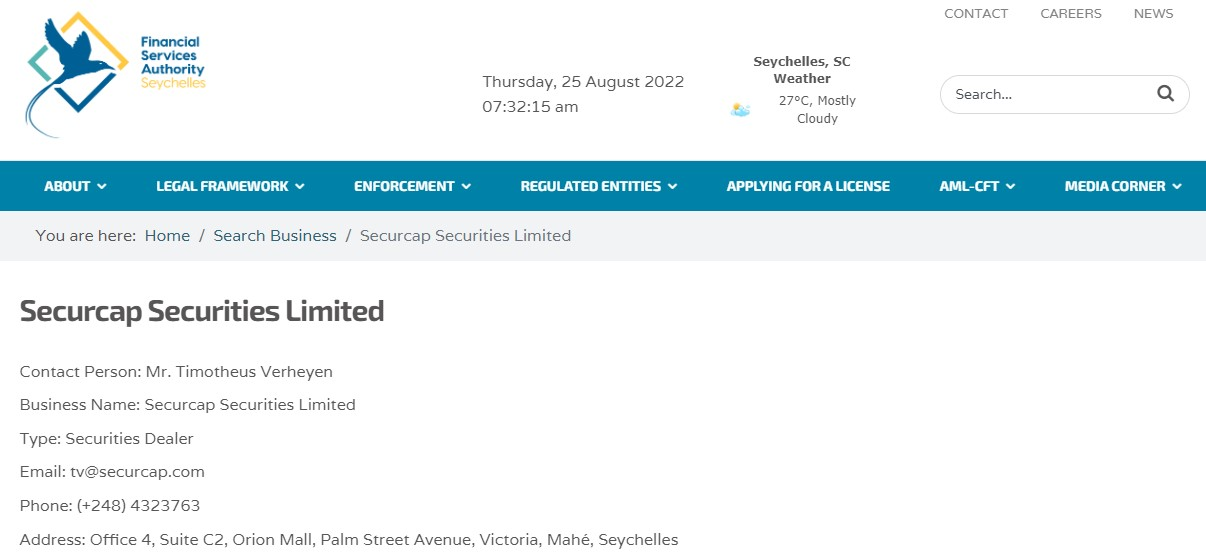Viewport: 1206px width, 557px height.
Task: Click the phone number (+248) 4323763
Action: 138,506
